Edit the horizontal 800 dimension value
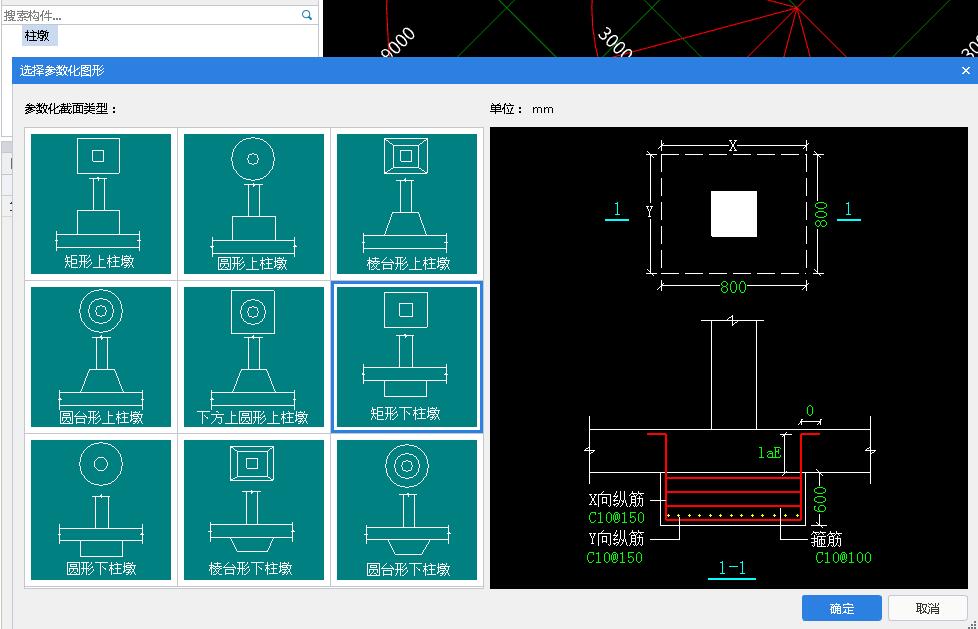The image size is (978, 629). coord(733,287)
